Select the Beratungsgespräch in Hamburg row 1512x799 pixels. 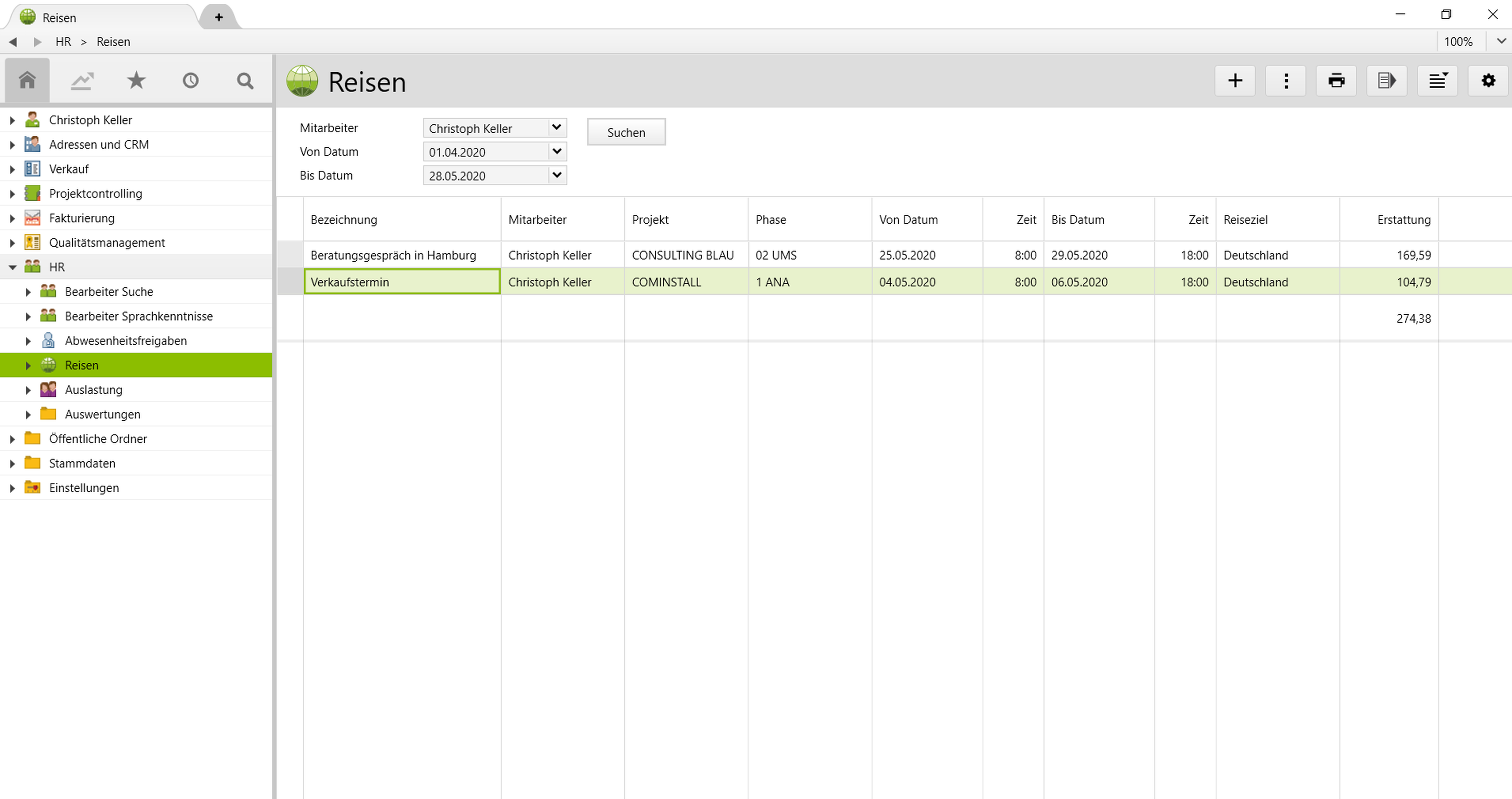393,255
